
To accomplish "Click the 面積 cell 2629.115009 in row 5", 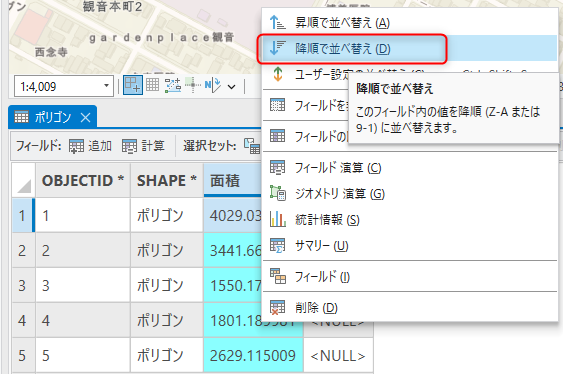I will tap(253, 355).
